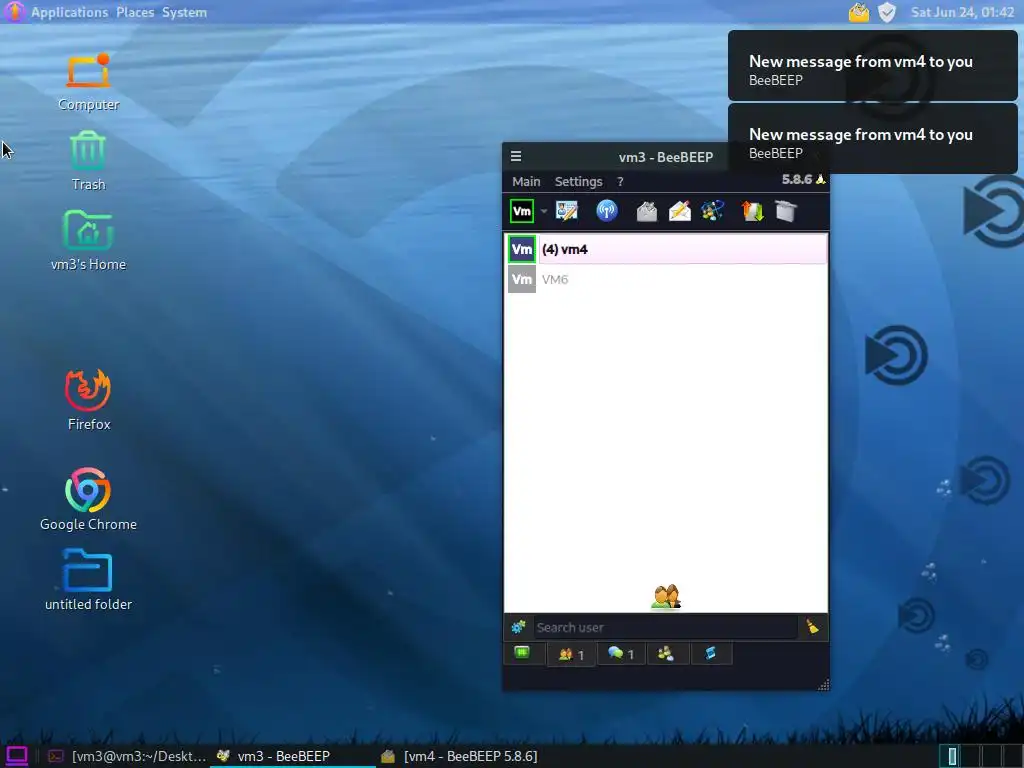Viewport: 1024px width, 768px height.
Task: Open the gray mailbox message icon
Action: coord(647,212)
